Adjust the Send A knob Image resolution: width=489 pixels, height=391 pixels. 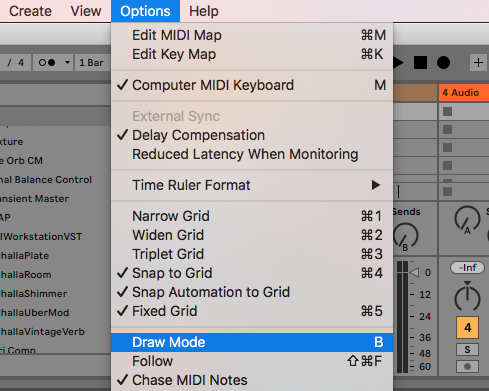coord(467,219)
